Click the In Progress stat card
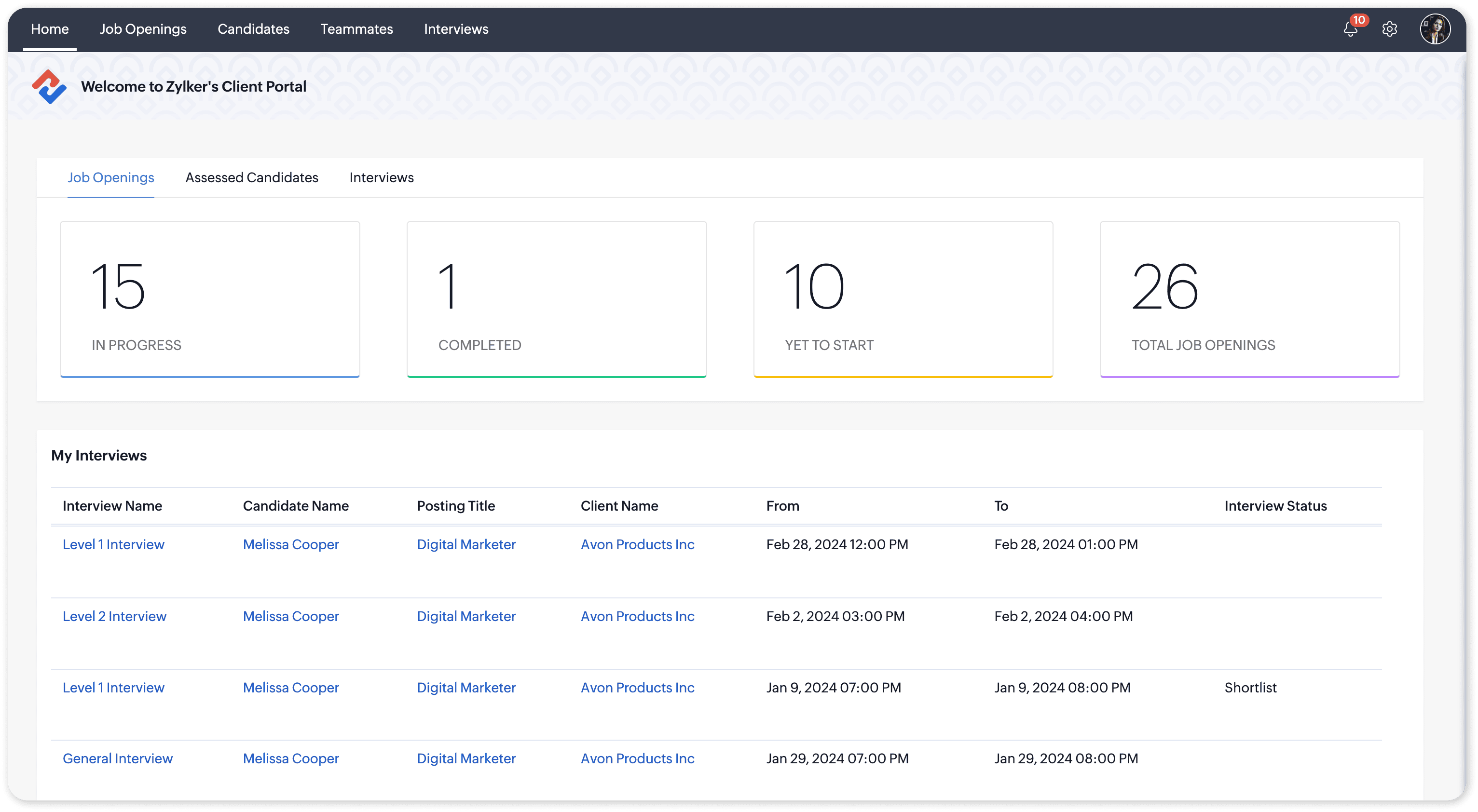The height and width of the screenshot is (812, 1478). [209, 299]
